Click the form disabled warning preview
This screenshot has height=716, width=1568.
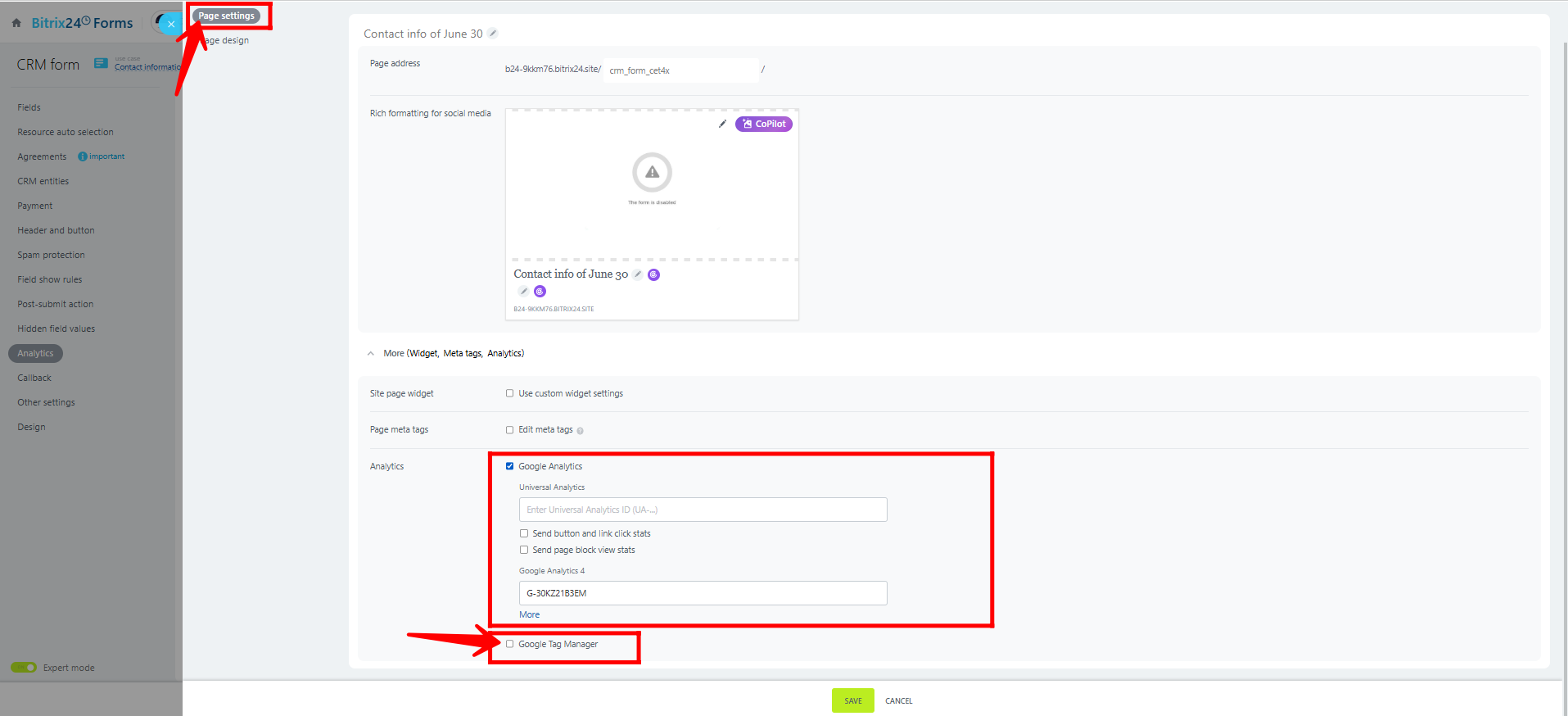coord(652,177)
